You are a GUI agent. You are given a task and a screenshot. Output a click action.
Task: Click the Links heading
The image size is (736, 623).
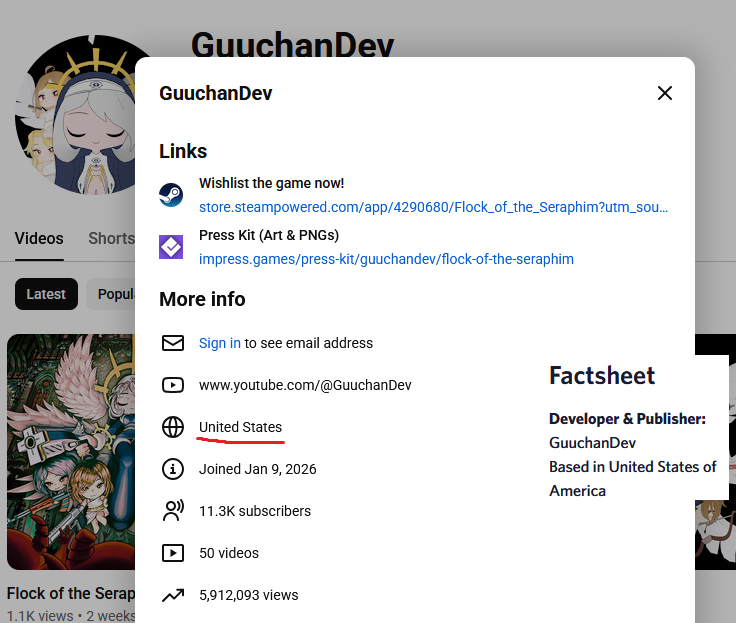[x=183, y=151]
